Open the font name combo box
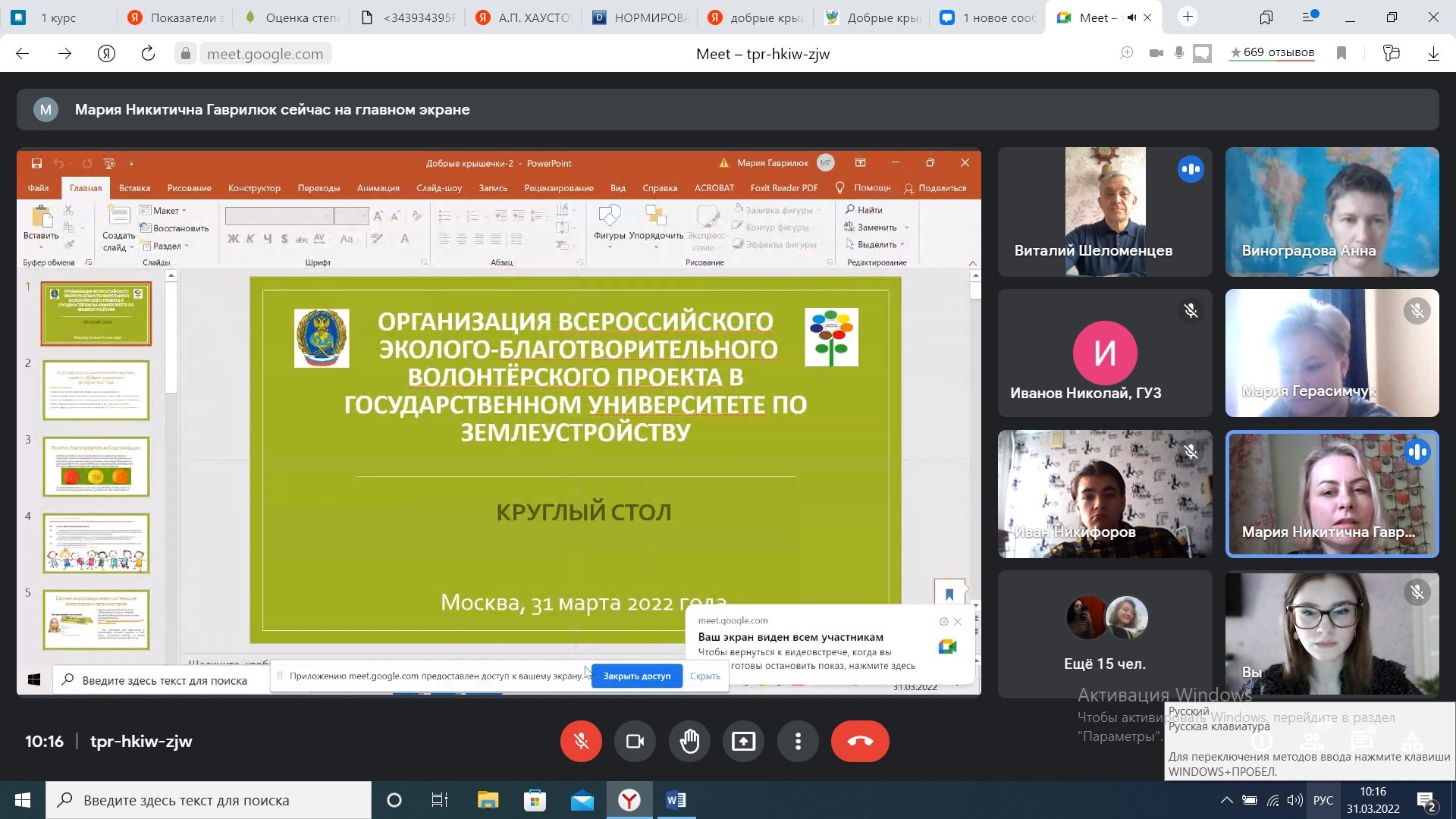Screen dimensions: 1456x819 pos(279,216)
